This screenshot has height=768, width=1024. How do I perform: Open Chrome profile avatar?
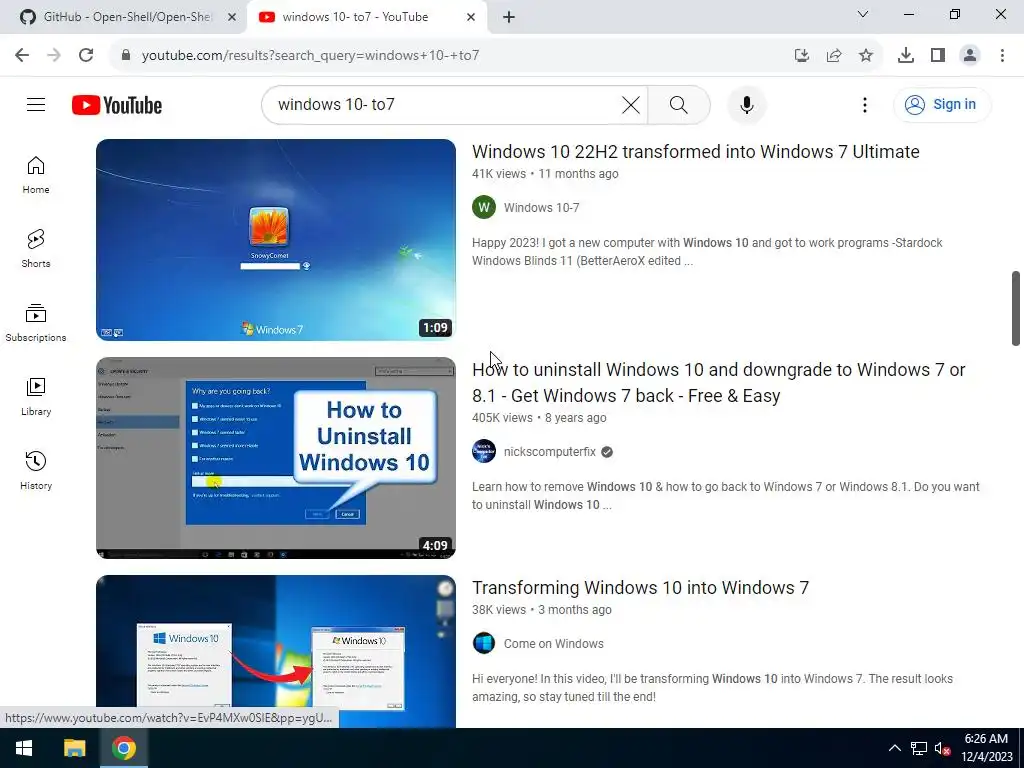970,55
